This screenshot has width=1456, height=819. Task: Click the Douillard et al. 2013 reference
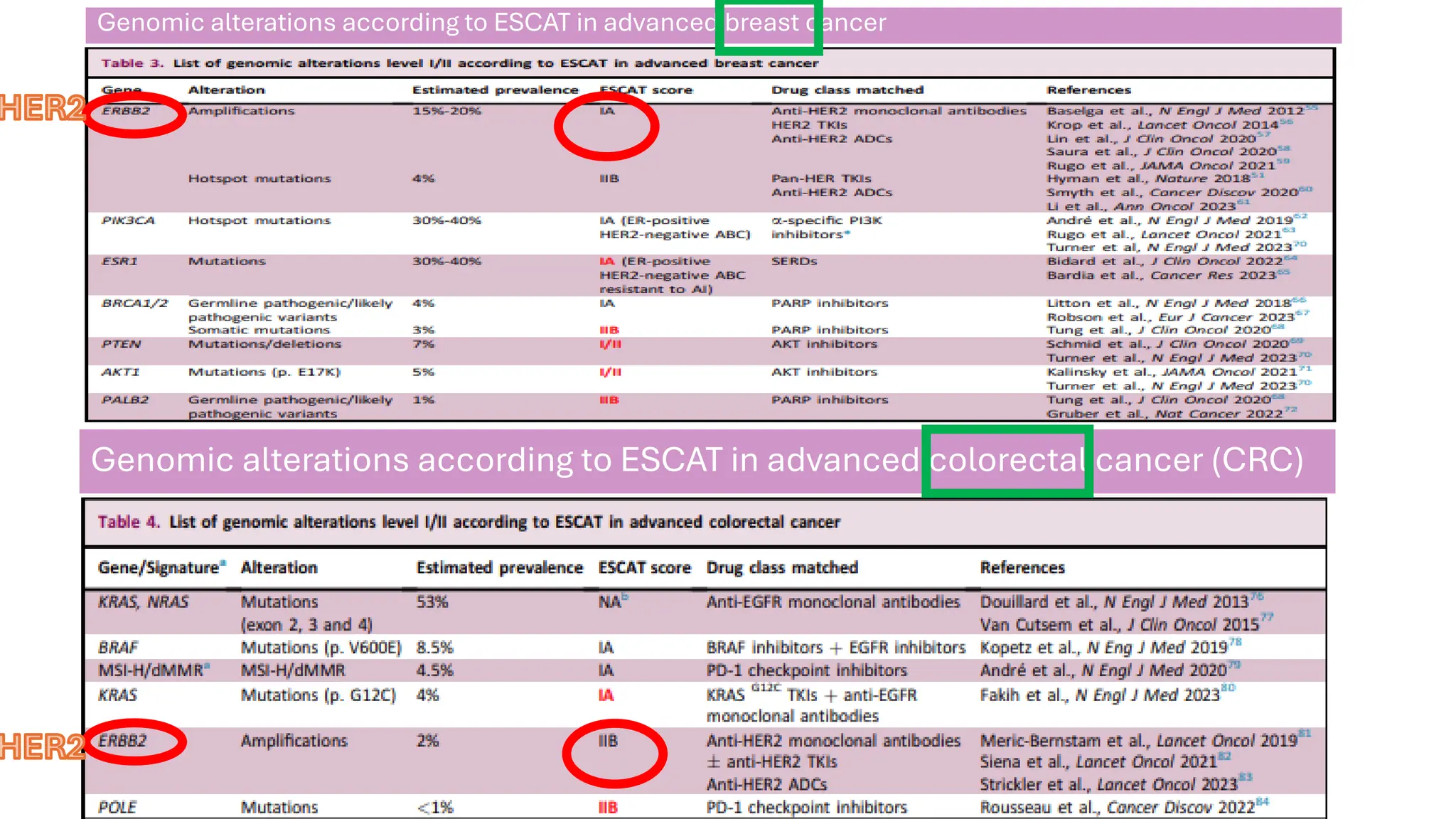1122,601
